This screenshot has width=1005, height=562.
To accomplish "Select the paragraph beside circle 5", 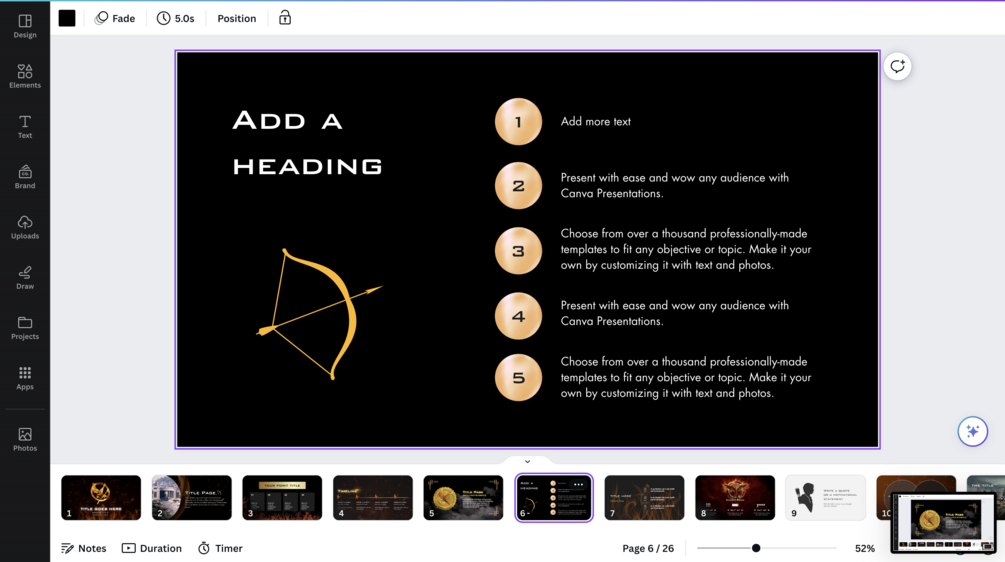I will tap(686, 377).
